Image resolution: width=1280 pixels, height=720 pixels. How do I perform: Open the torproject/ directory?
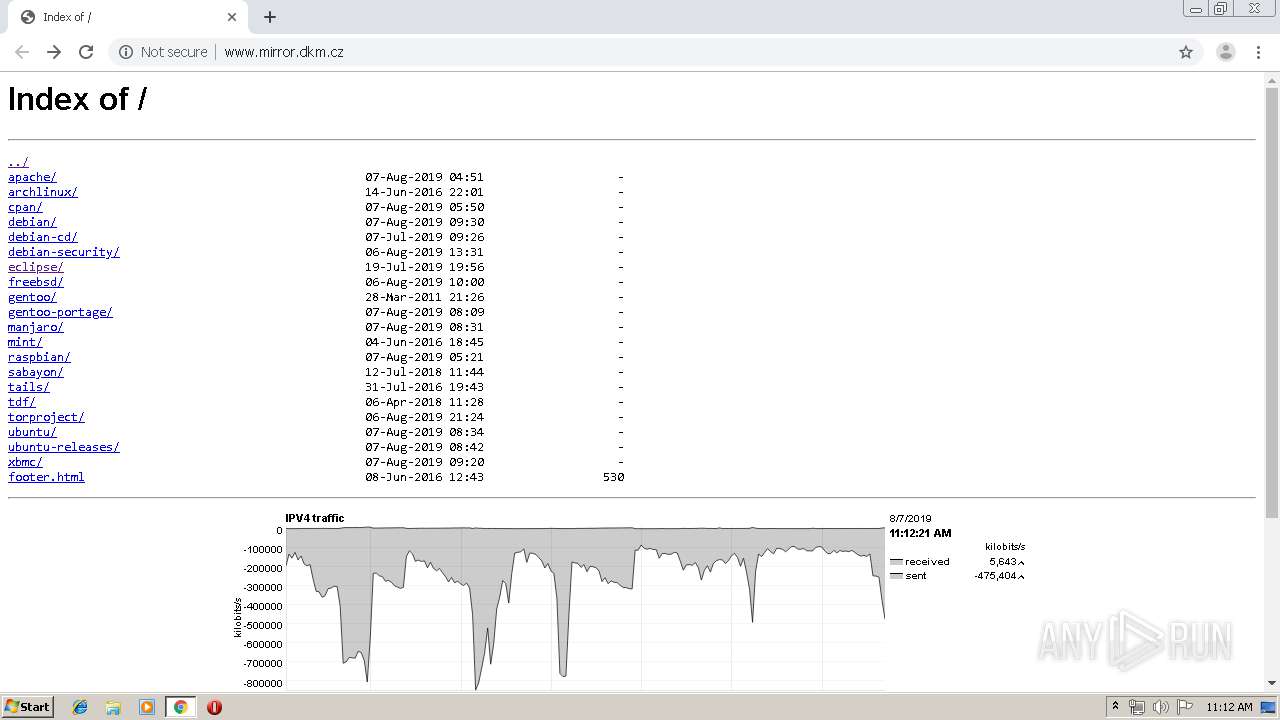(x=46, y=417)
